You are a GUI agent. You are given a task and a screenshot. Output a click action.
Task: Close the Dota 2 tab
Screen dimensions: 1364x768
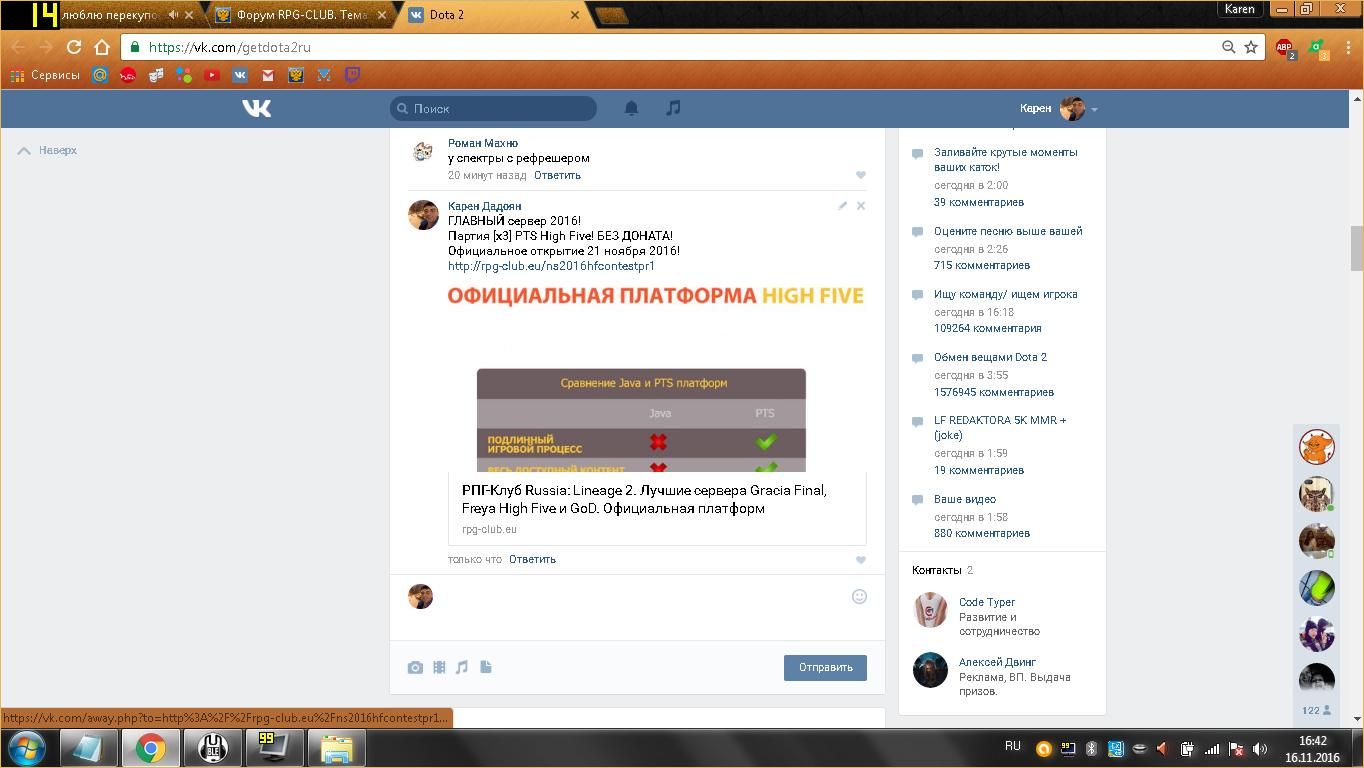(x=575, y=15)
